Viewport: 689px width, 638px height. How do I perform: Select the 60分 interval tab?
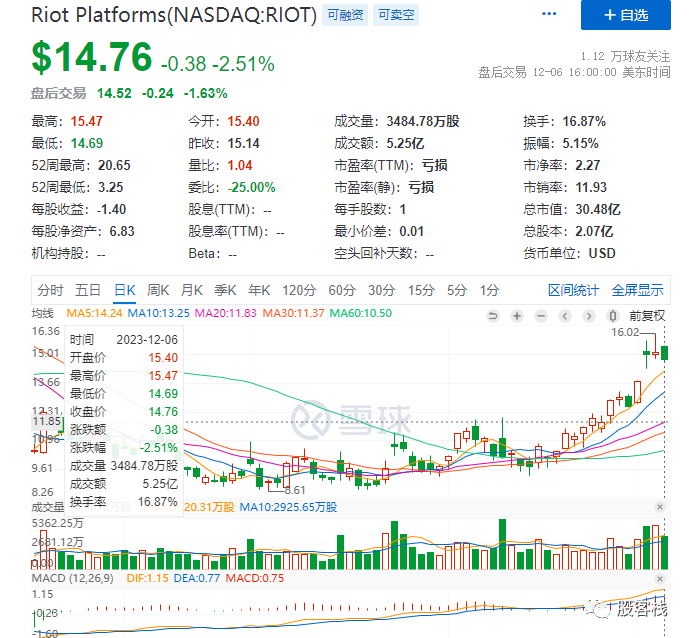click(x=342, y=290)
